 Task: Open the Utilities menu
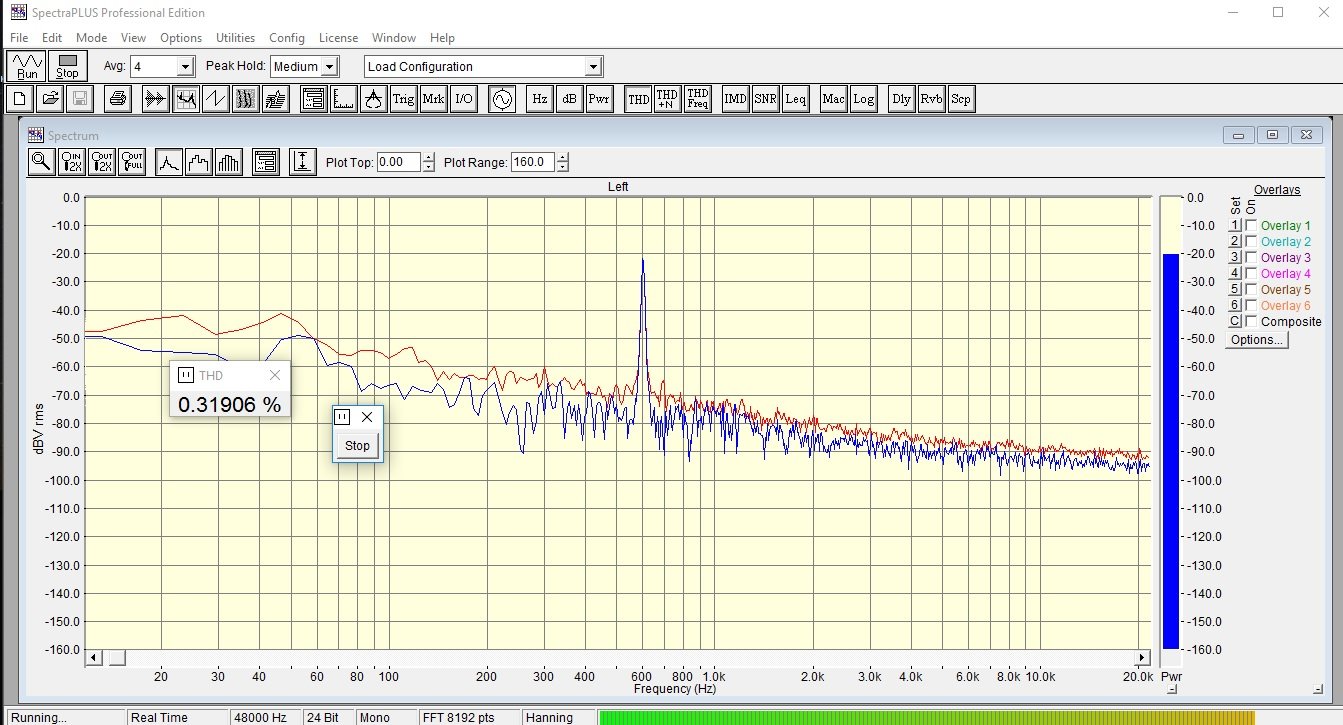(x=235, y=38)
